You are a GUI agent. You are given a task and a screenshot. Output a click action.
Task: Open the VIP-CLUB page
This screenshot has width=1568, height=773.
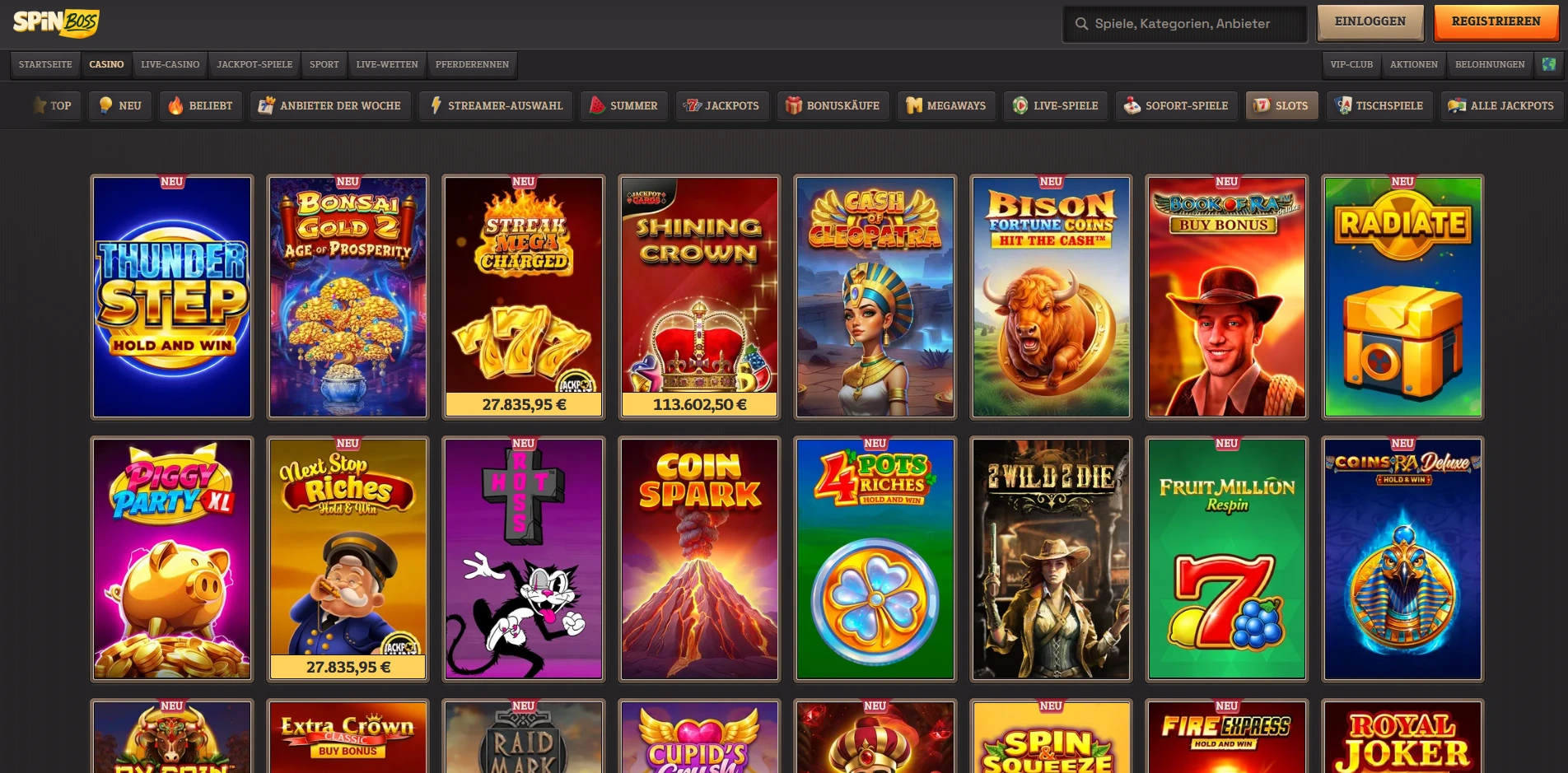tap(1351, 64)
